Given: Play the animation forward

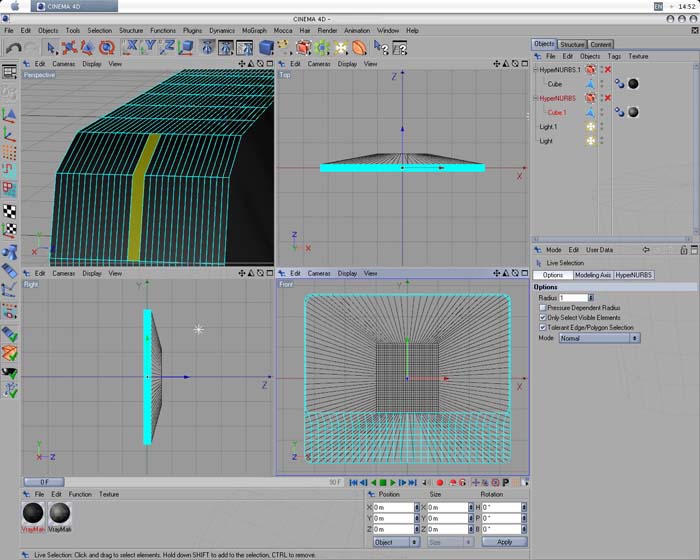Looking at the screenshot, I should (392, 483).
